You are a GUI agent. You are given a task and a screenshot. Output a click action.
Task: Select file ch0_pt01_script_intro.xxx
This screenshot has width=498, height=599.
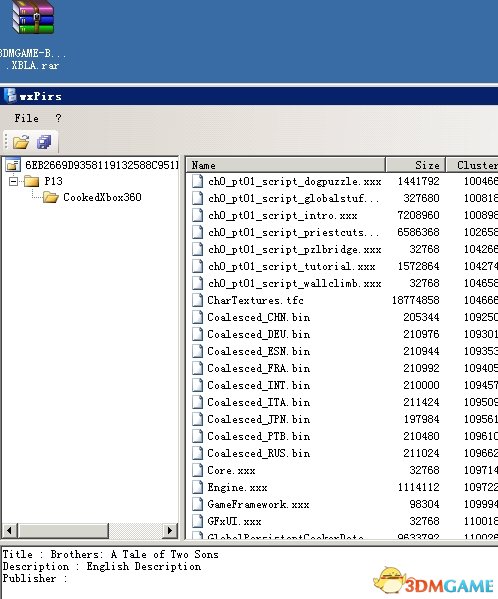283,215
